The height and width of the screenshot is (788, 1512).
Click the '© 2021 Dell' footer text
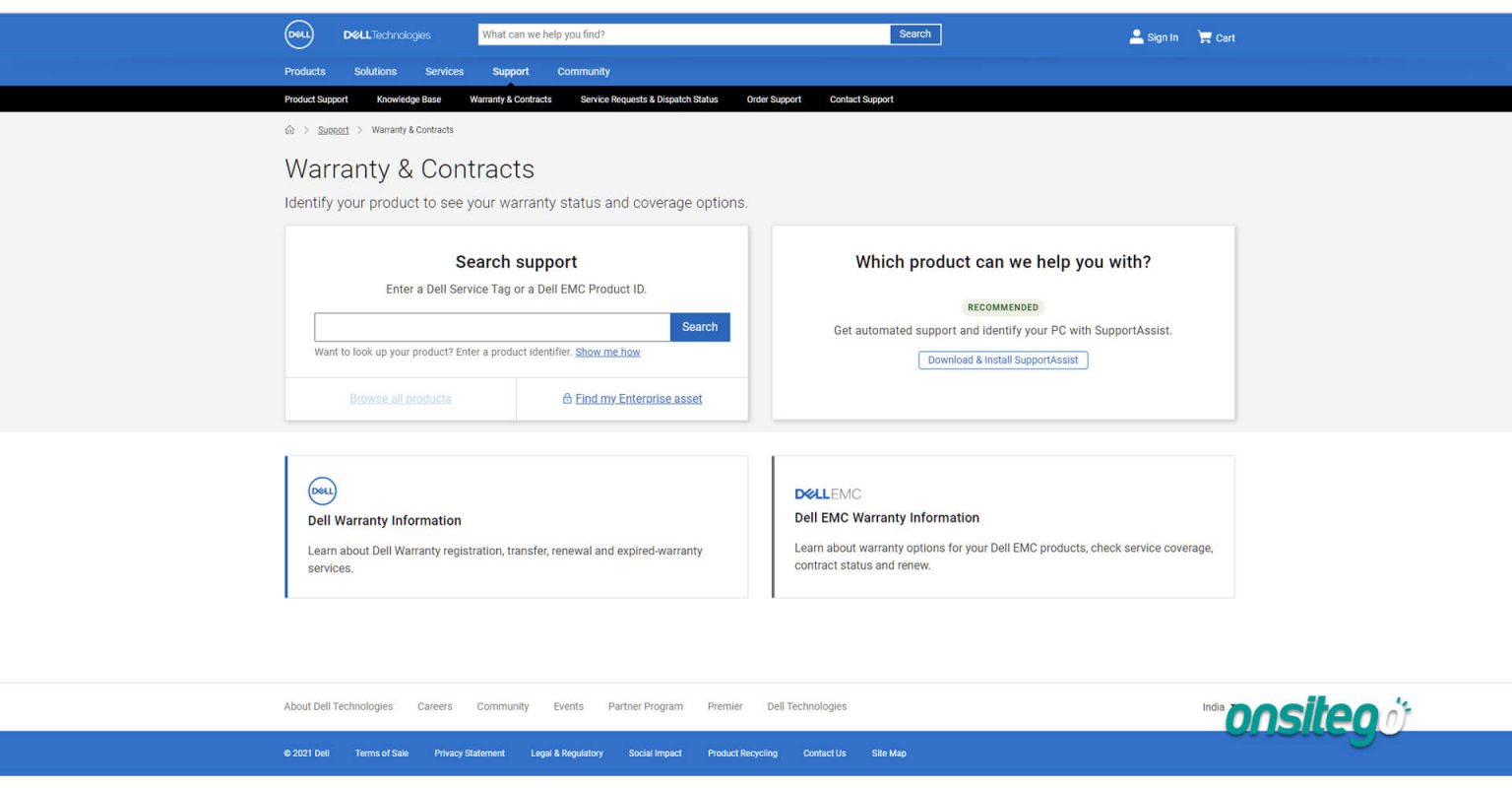click(x=306, y=754)
